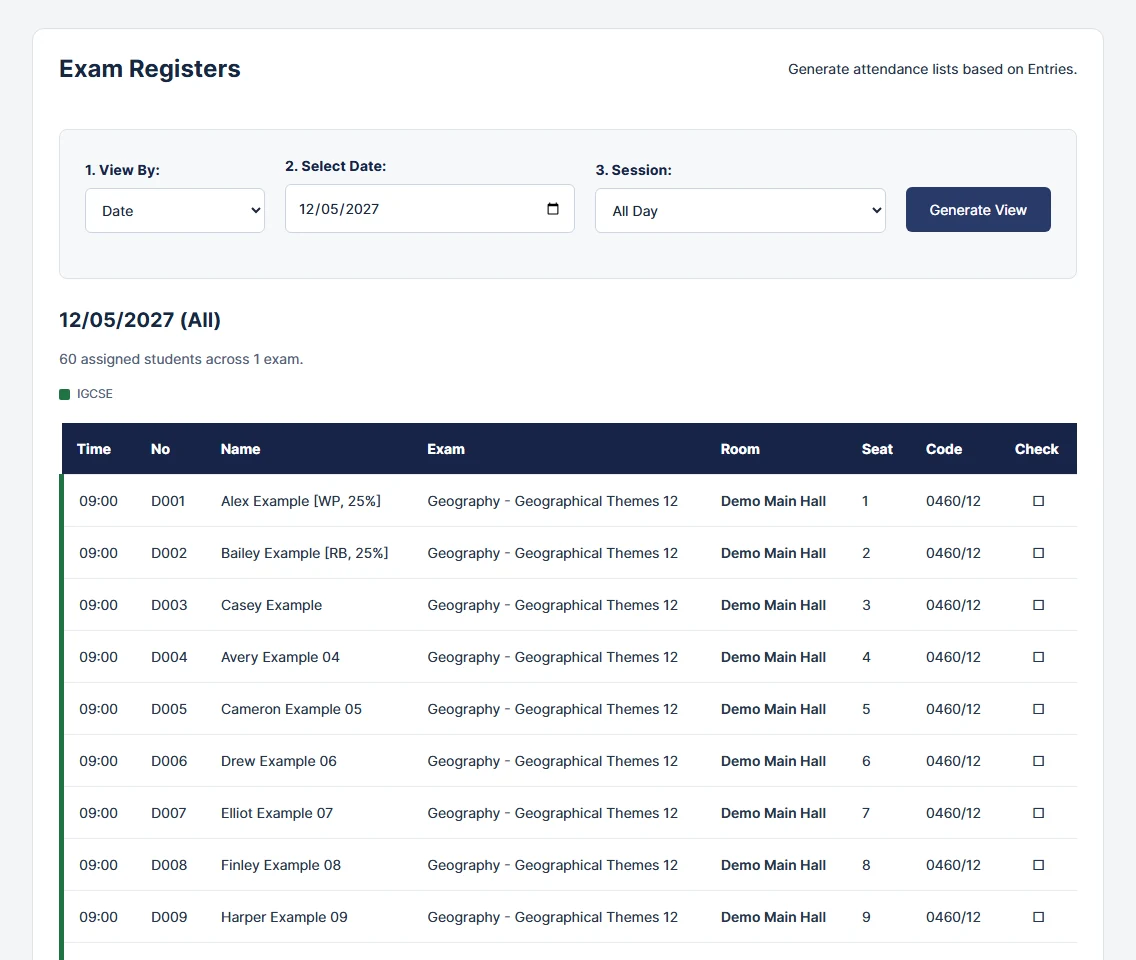The height and width of the screenshot is (960, 1136).
Task: Mark Cameron Example 05 as checked
Action: [1038, 709]
